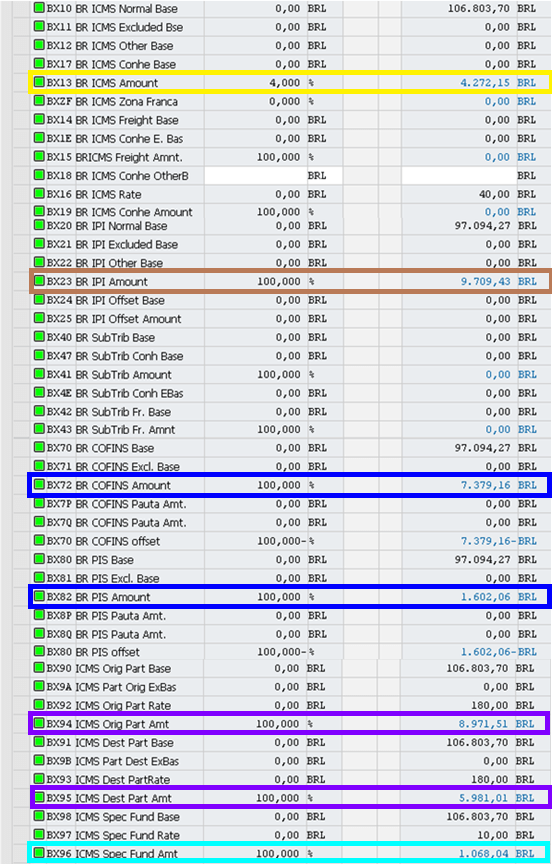The image size is (552, 864).
Task: Click 'BR ICMS Conhe Amount' condition name
Action: click(134, 212)
